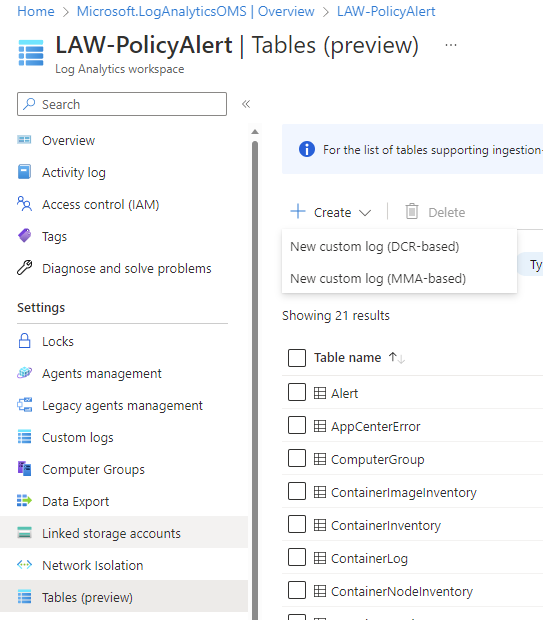Screen dimensions: 543x620
Task: Open Access control (IAM) menu item
Action: pyautogui.click(x=100, y=204)
